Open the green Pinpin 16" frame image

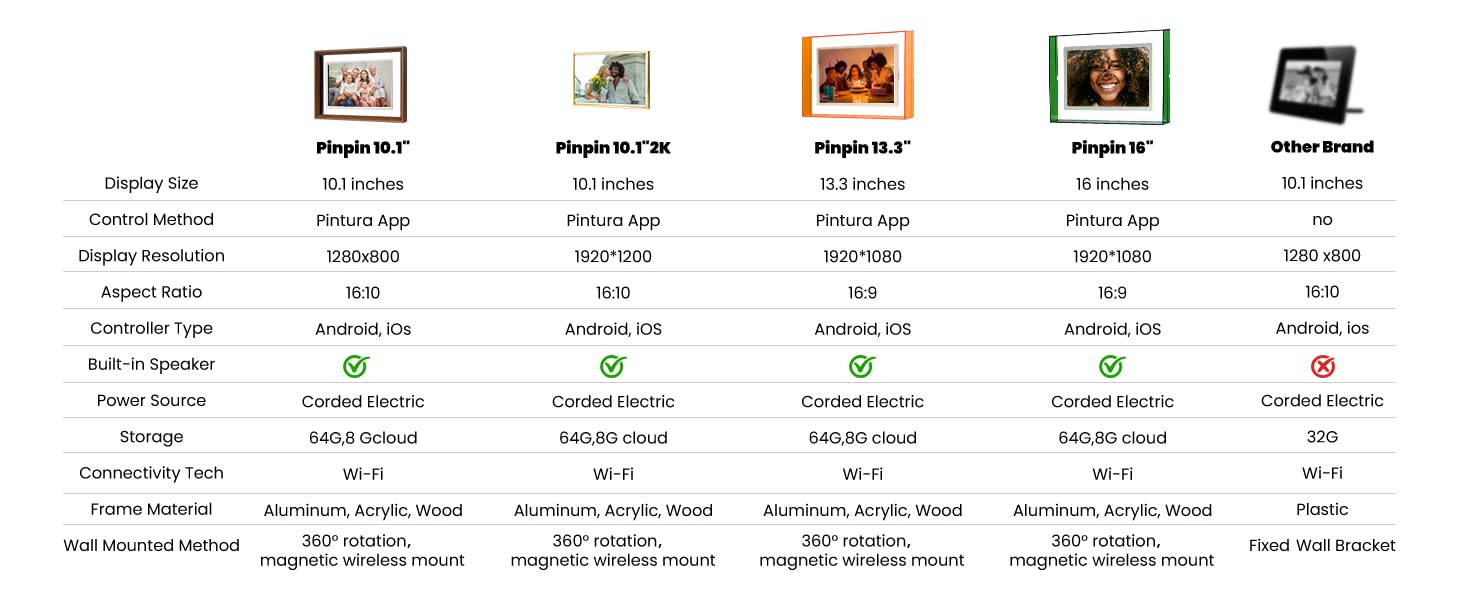1109,78
